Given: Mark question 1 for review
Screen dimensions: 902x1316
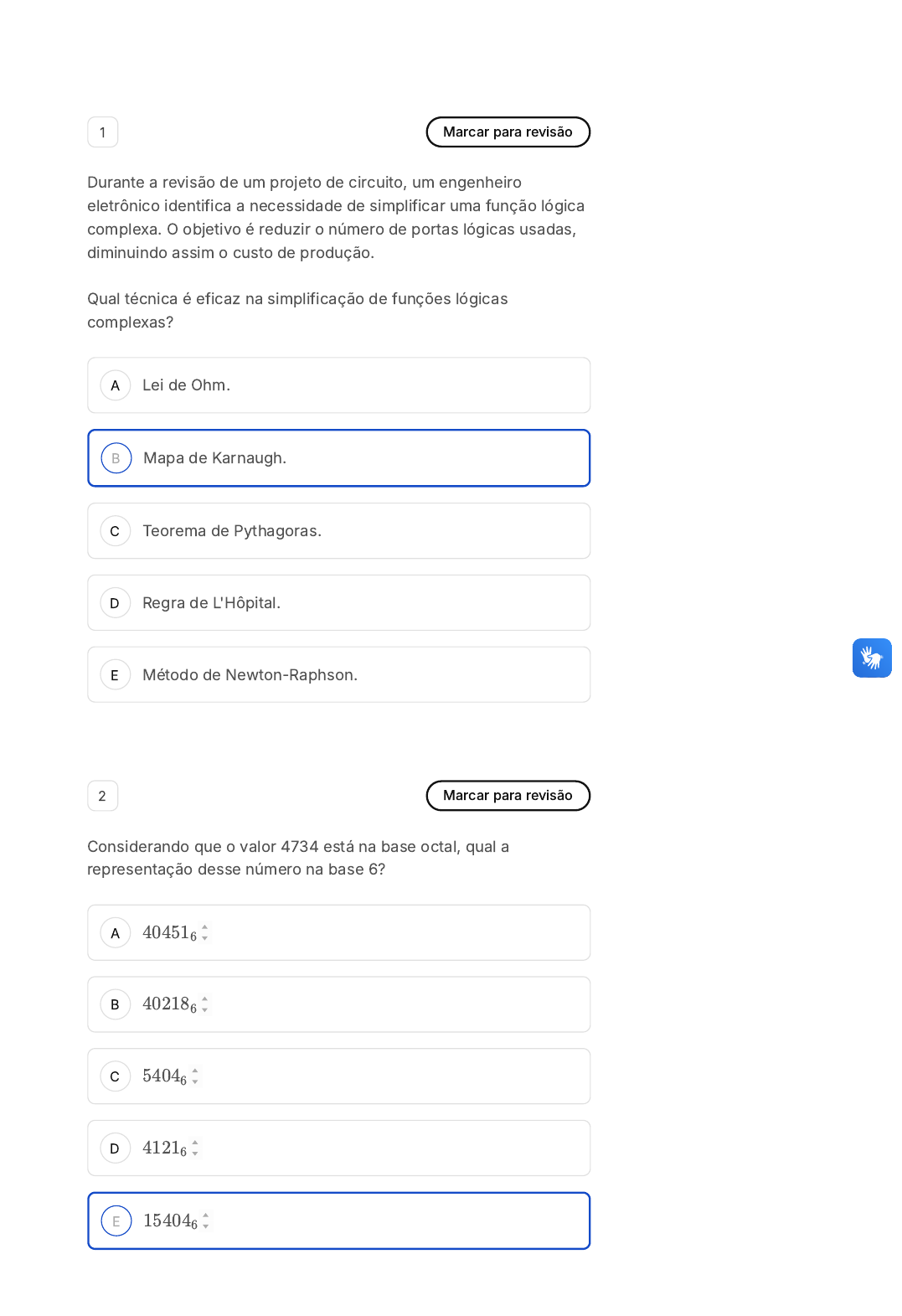Looking at the screenshot, I should pos(508,132).
